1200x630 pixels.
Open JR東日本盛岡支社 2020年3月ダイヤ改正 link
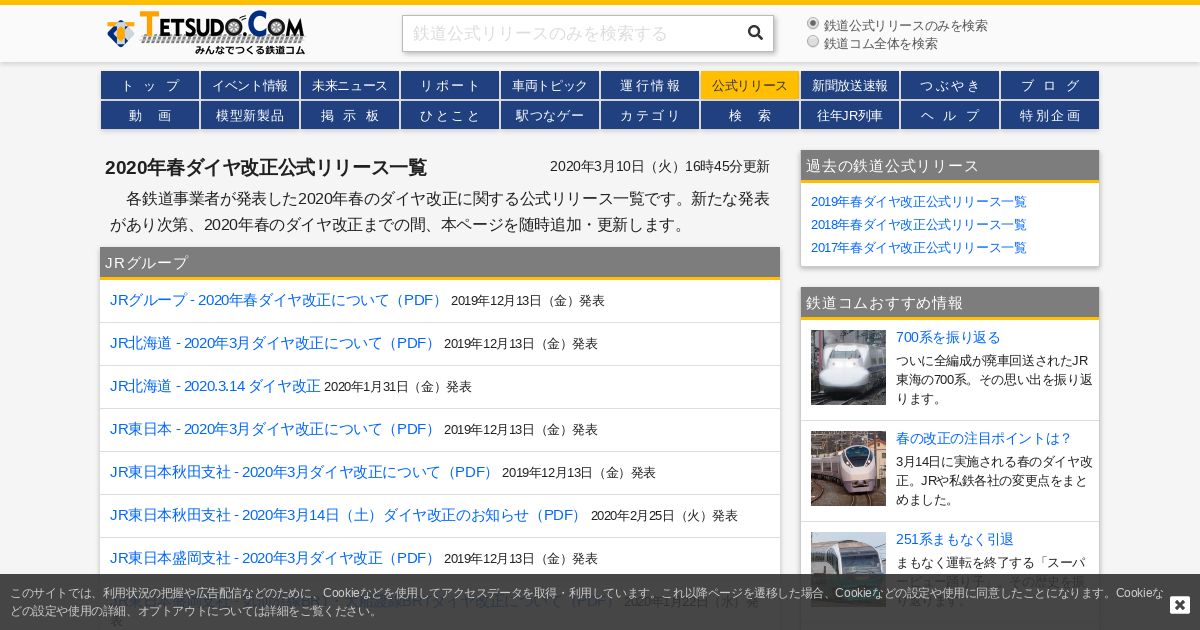[x=274, y=558]
